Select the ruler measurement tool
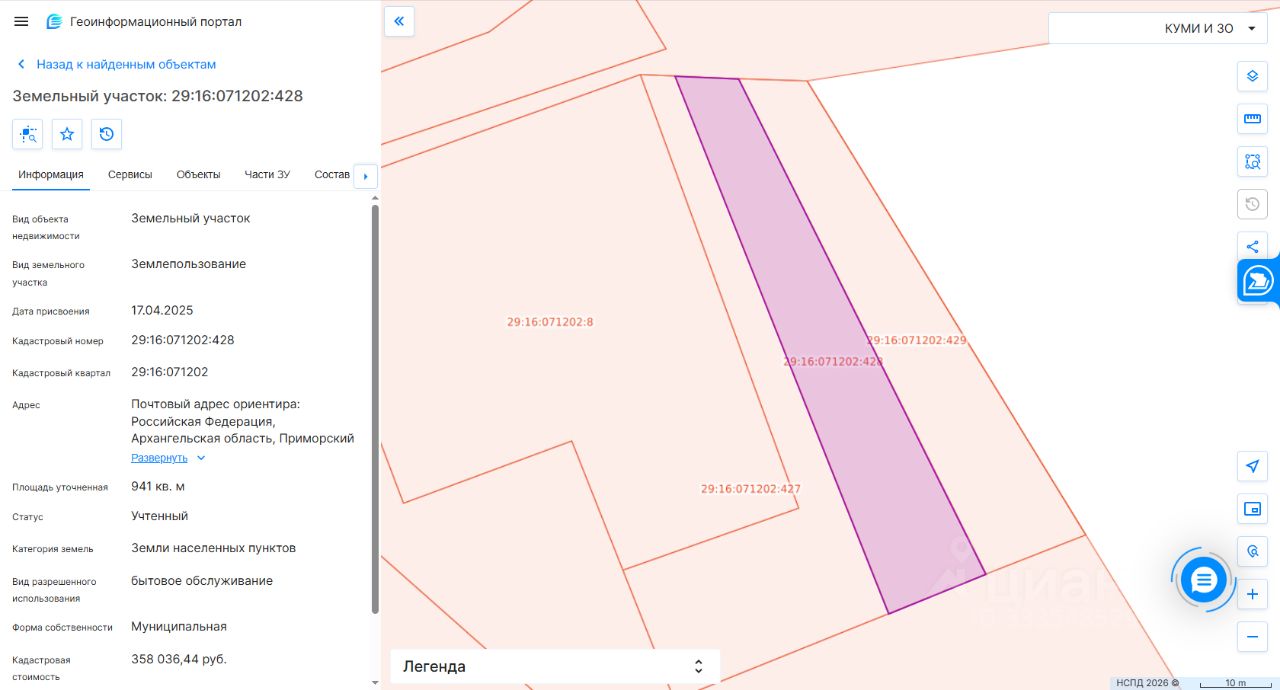The image size is (1280, 690). (1252, 119)
